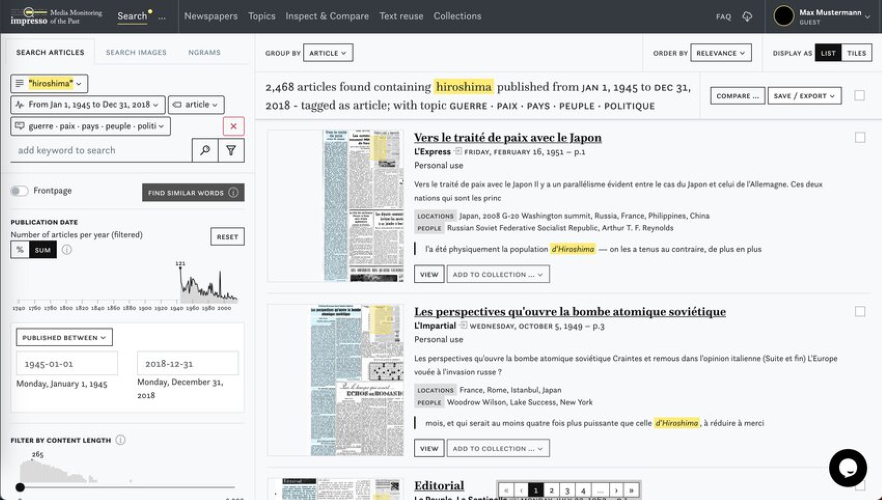The image size is (882, 500).
Task: Open Text reuse page
Action: (x=401, y=16)
